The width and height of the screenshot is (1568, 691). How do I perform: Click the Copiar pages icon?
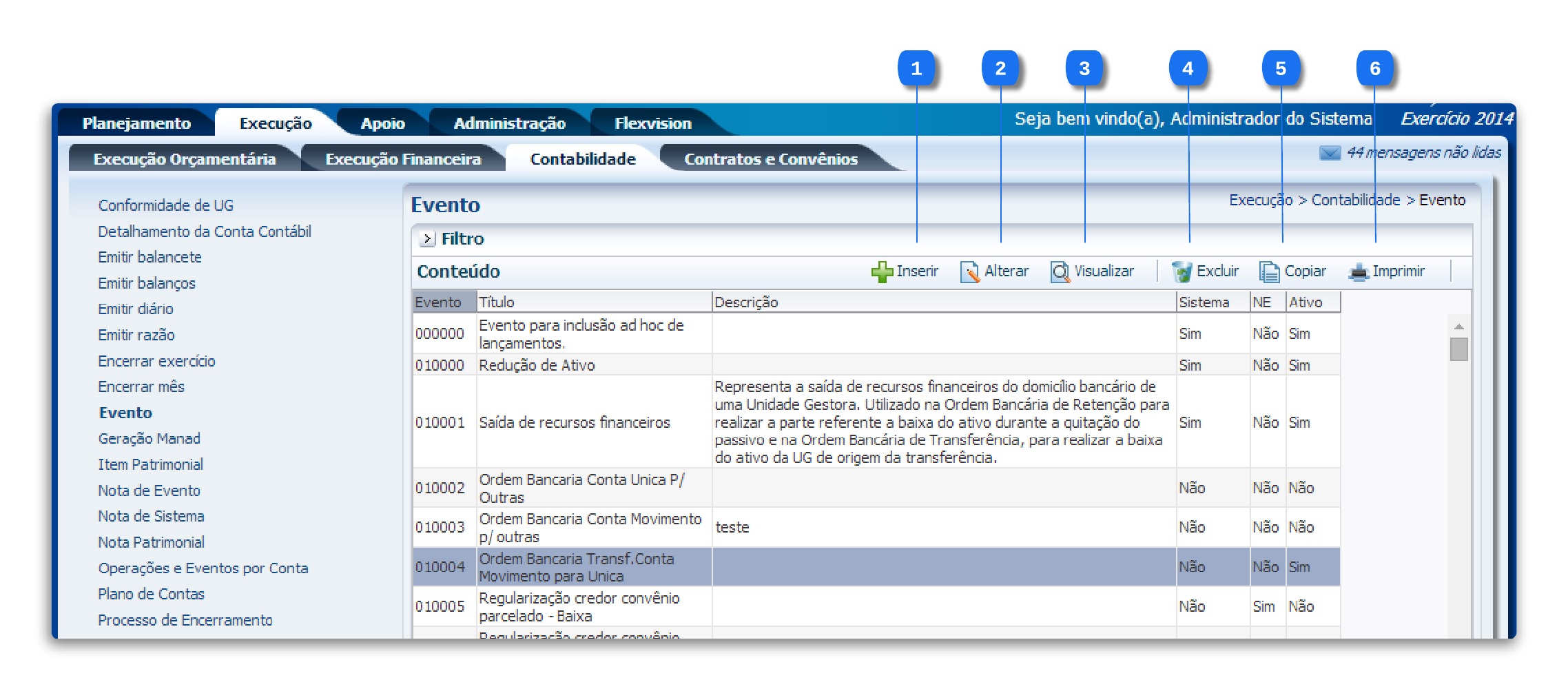1269,272
